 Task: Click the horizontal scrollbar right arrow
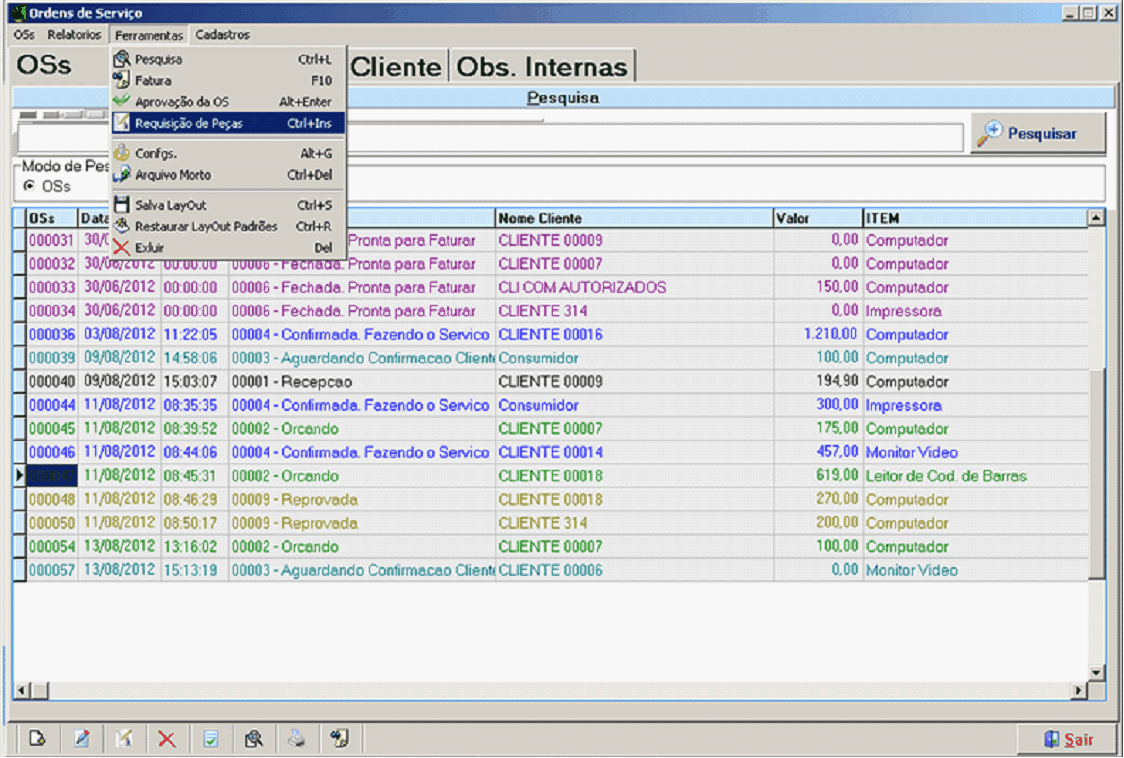[1079, 690]
